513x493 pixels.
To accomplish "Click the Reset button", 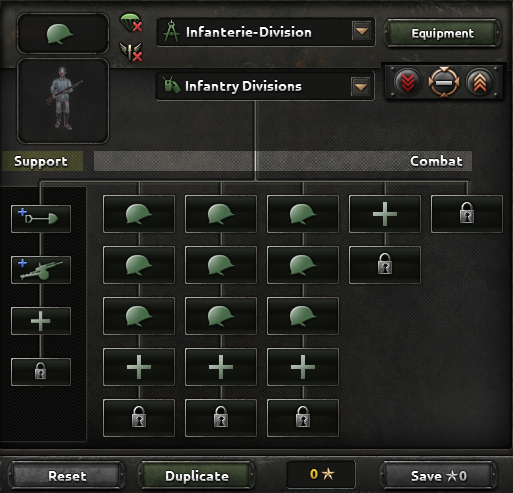I will coord(67,476).
